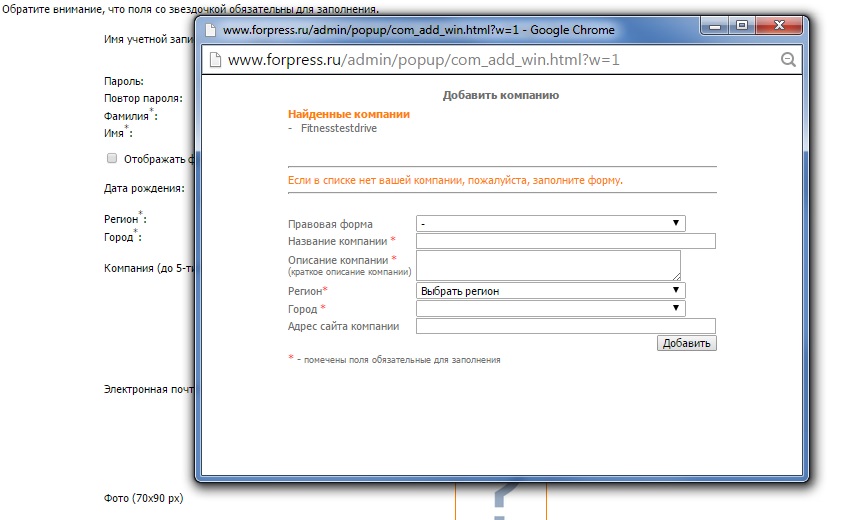Focus the Описание компании text area
The width and height of the screenshot is (853, 520).
(548, 265)
